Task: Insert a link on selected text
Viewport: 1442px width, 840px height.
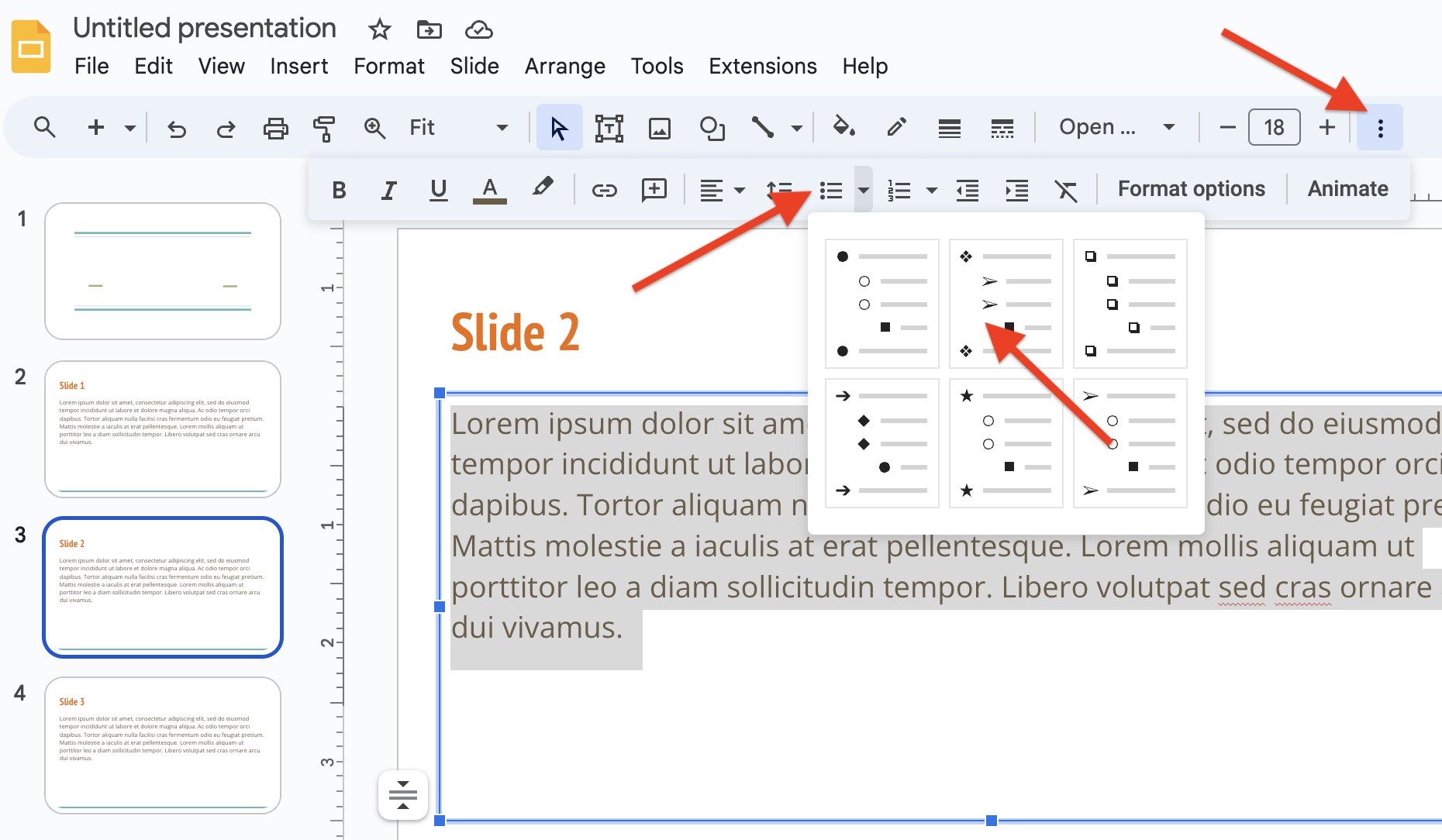Action: tap(604, 188)
